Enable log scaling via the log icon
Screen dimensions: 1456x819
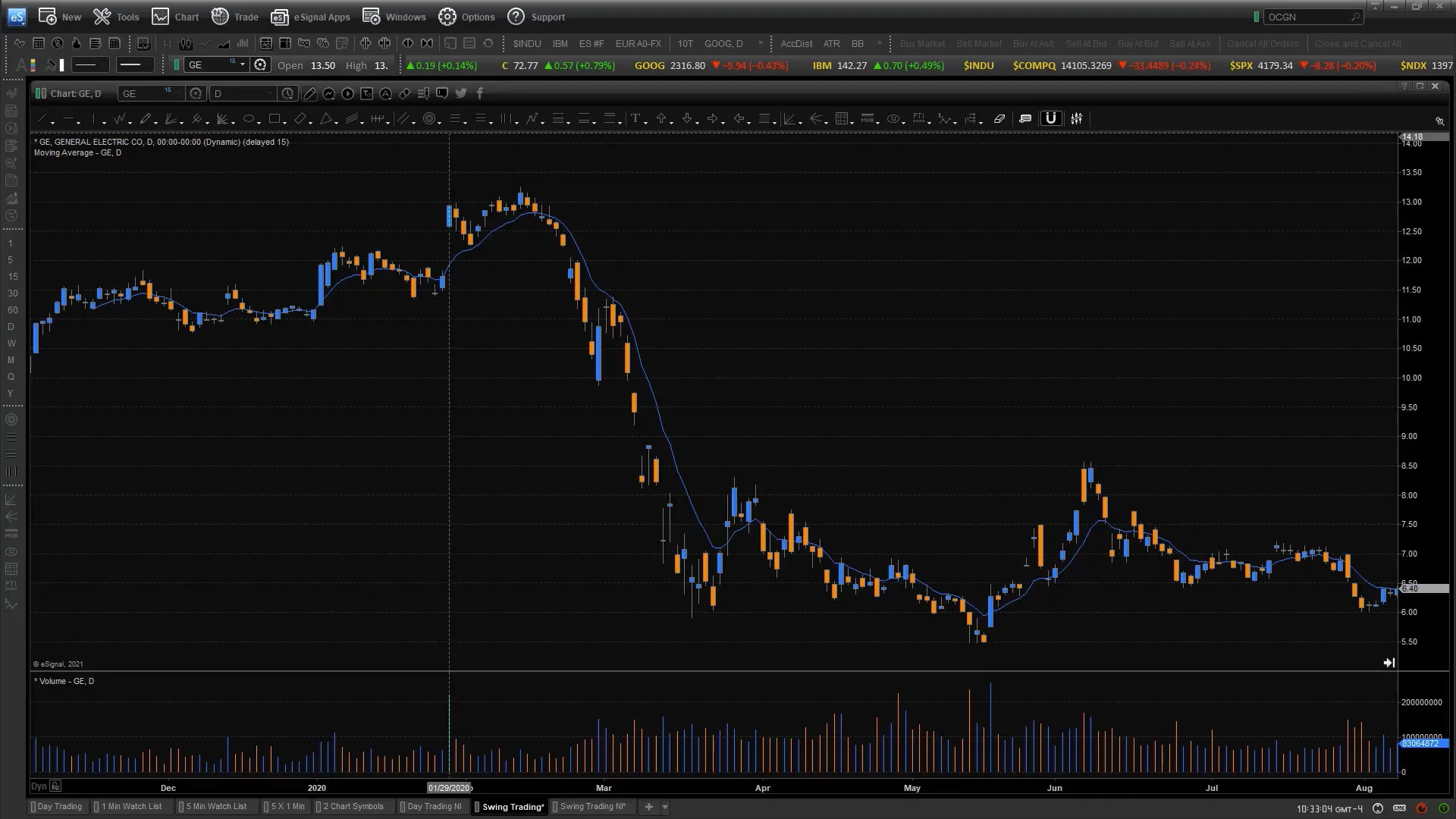304,43
